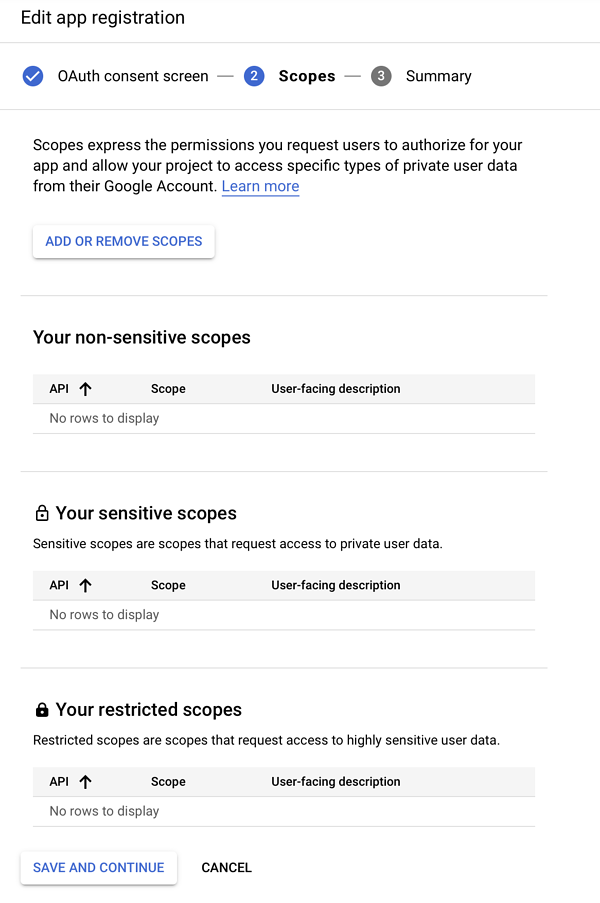Viewport: 600px width, 903px height.
Task: Select the Scopes step label
Action: (307, 76)
